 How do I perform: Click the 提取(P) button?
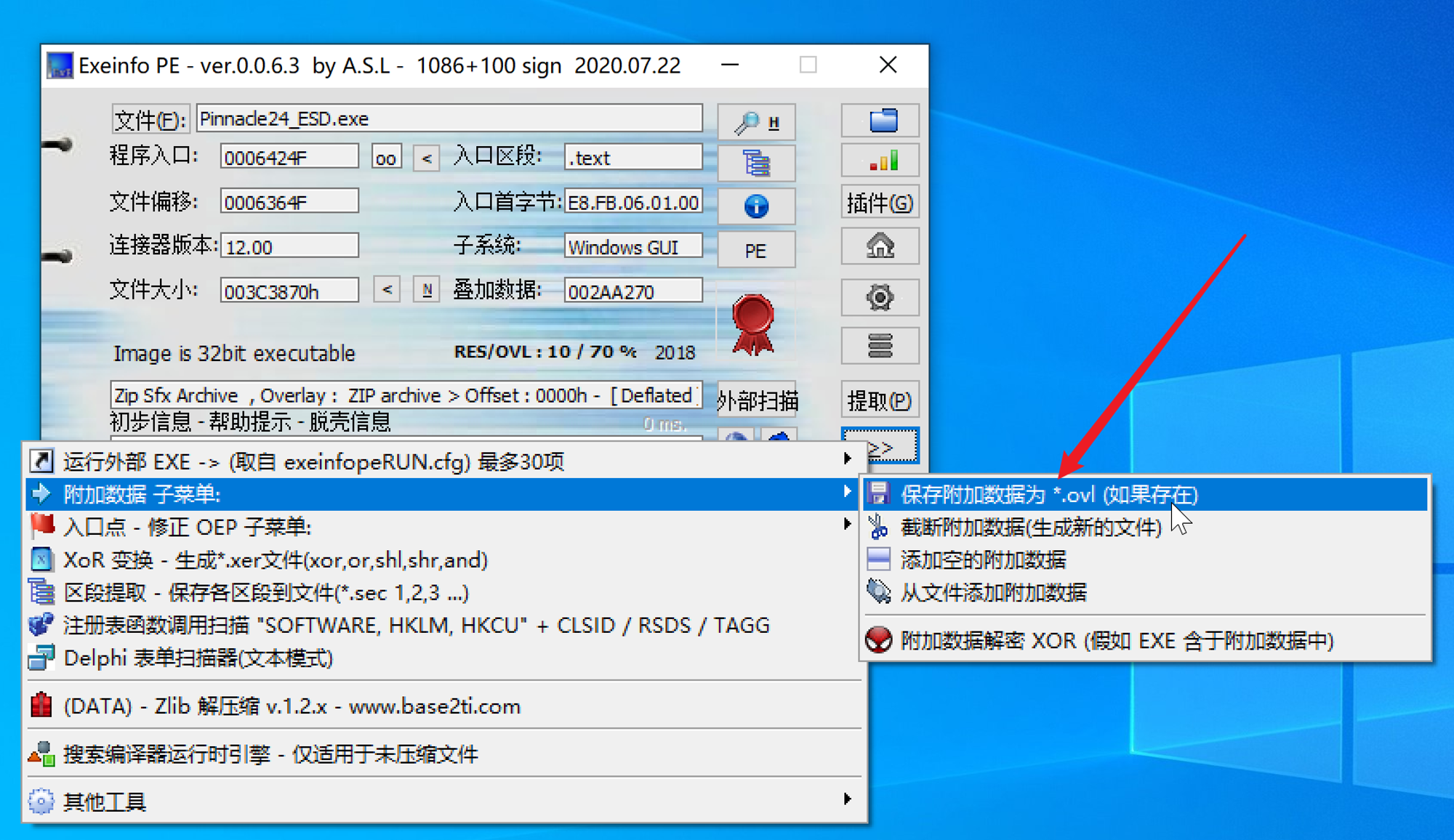[880, 400]
